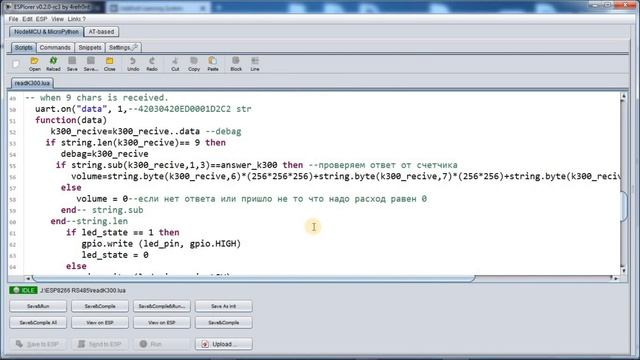Click the line "if string.len(k300_recive)== 9 then"
640x360 pixels.
tap(136, 143)
